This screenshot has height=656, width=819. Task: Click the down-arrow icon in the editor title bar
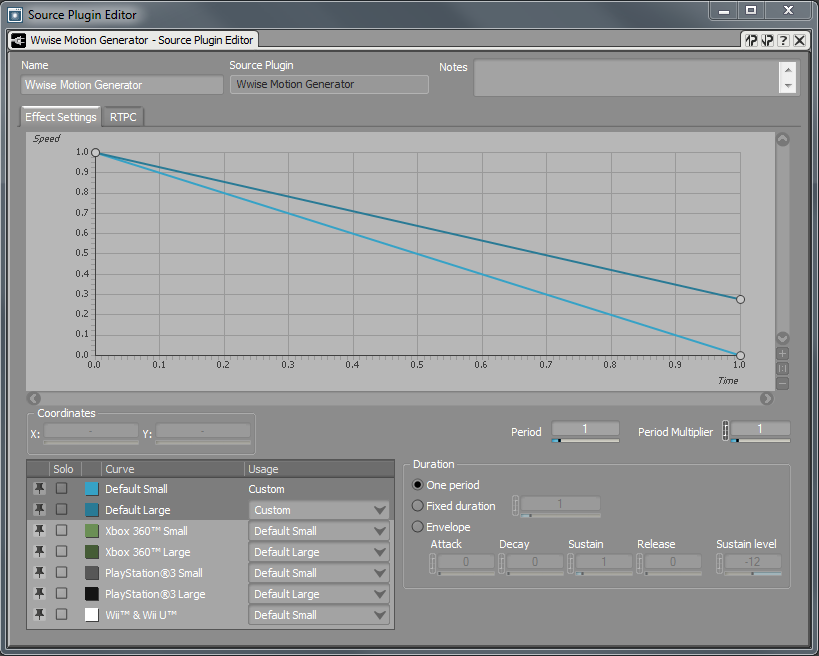767,40
